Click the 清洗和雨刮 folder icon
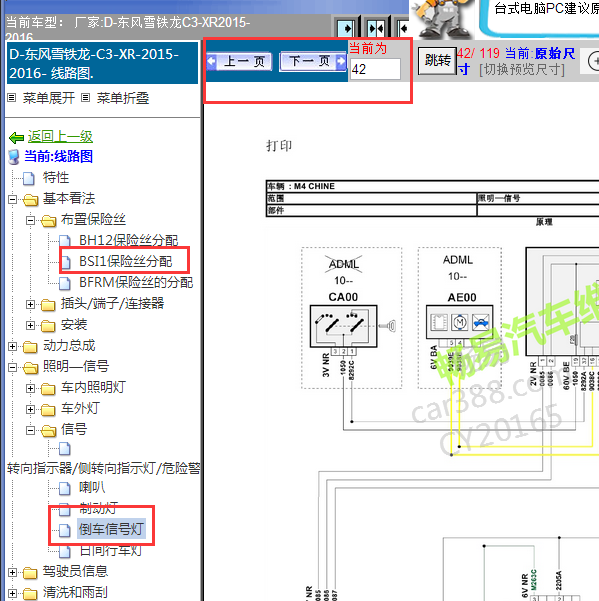This screenshot has height=601, width=599. coord(30,593)
